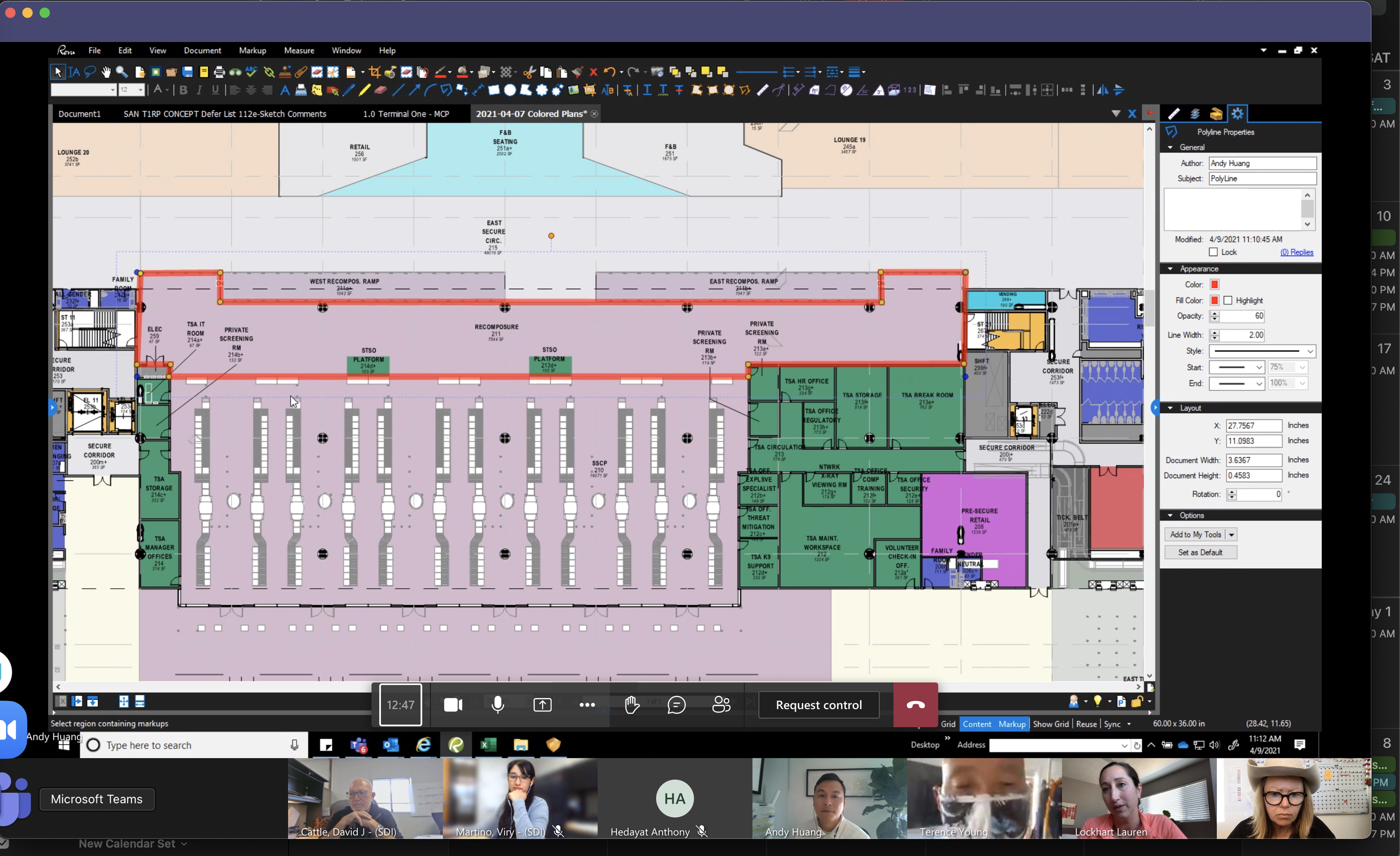
Task: Open the line Style dropdown
Action: coord(1310,351)
